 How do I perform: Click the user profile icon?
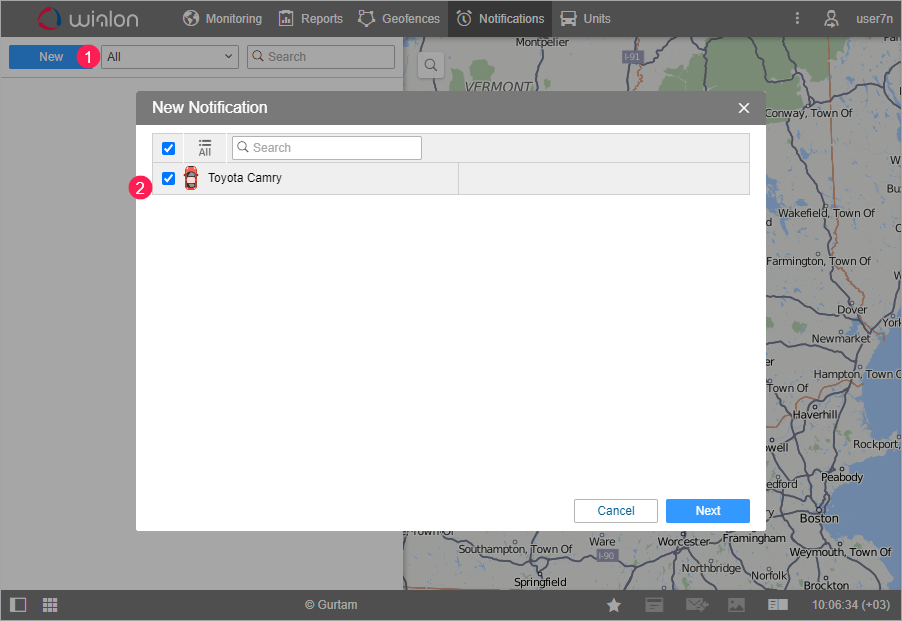pyautogui.click(x=831, y=18)
